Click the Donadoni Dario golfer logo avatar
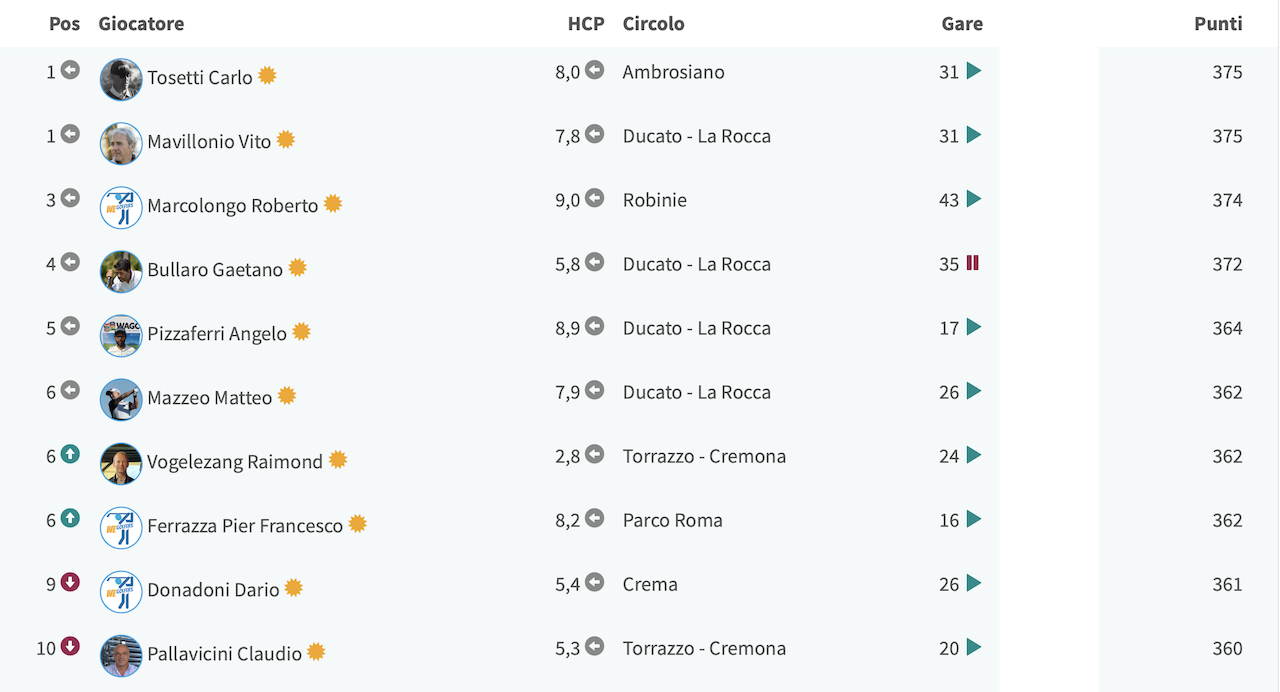The height and width of the screenshot is (692, 1280). pyautogui.click(x=121, y=591)
